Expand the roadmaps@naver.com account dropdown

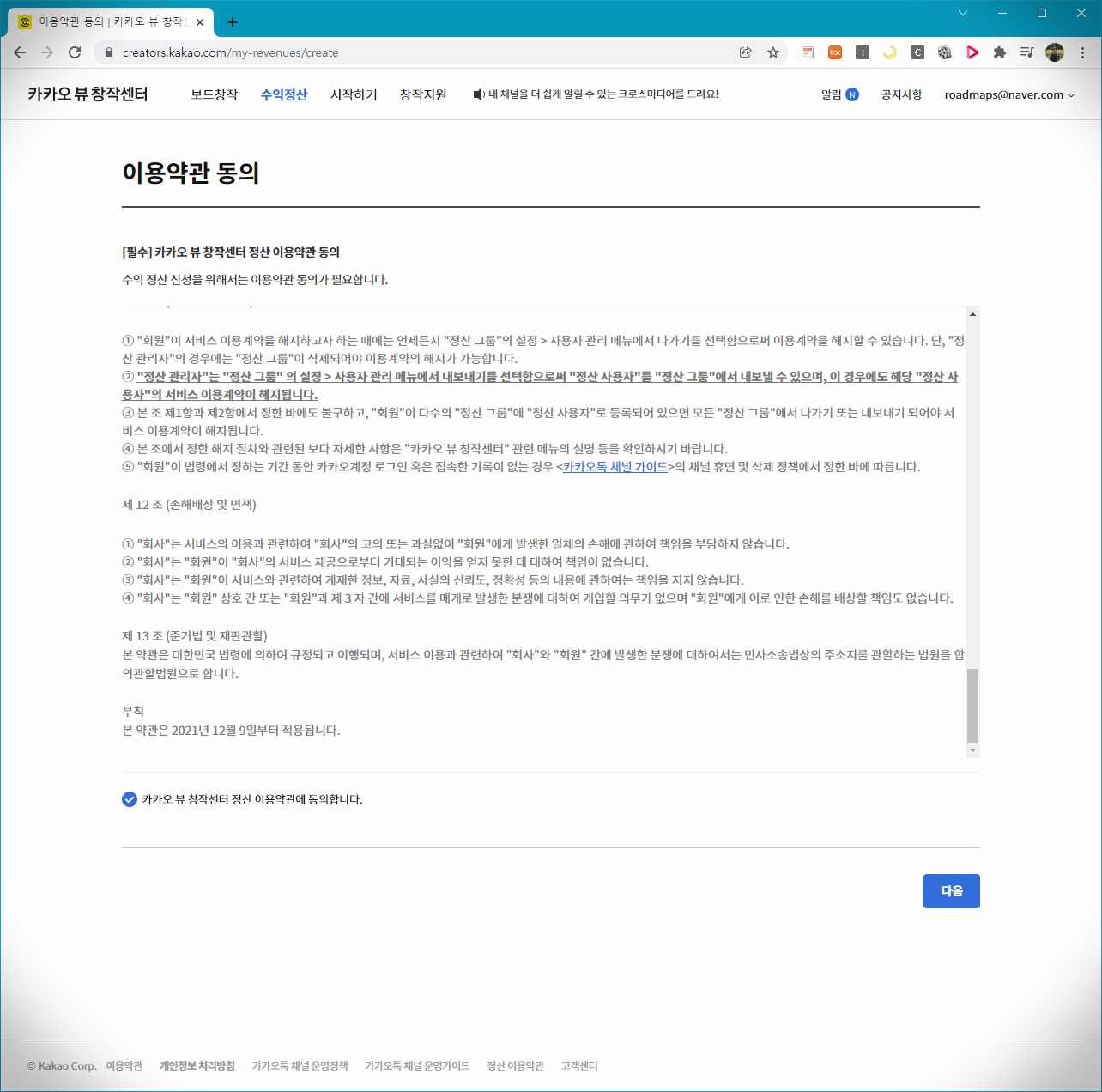[1008, 94]
